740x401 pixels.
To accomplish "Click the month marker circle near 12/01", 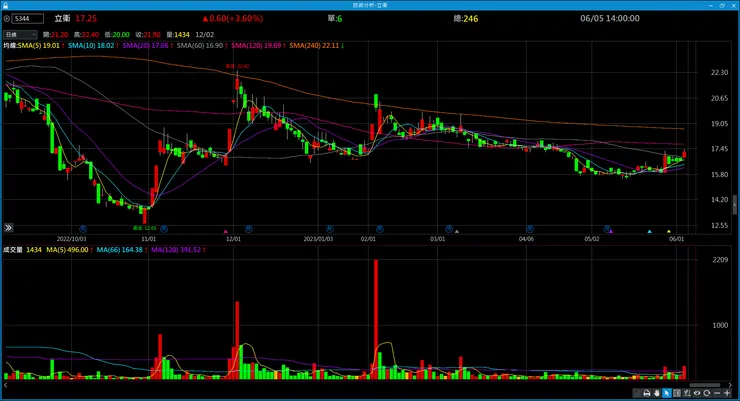I will coord(249,229).
